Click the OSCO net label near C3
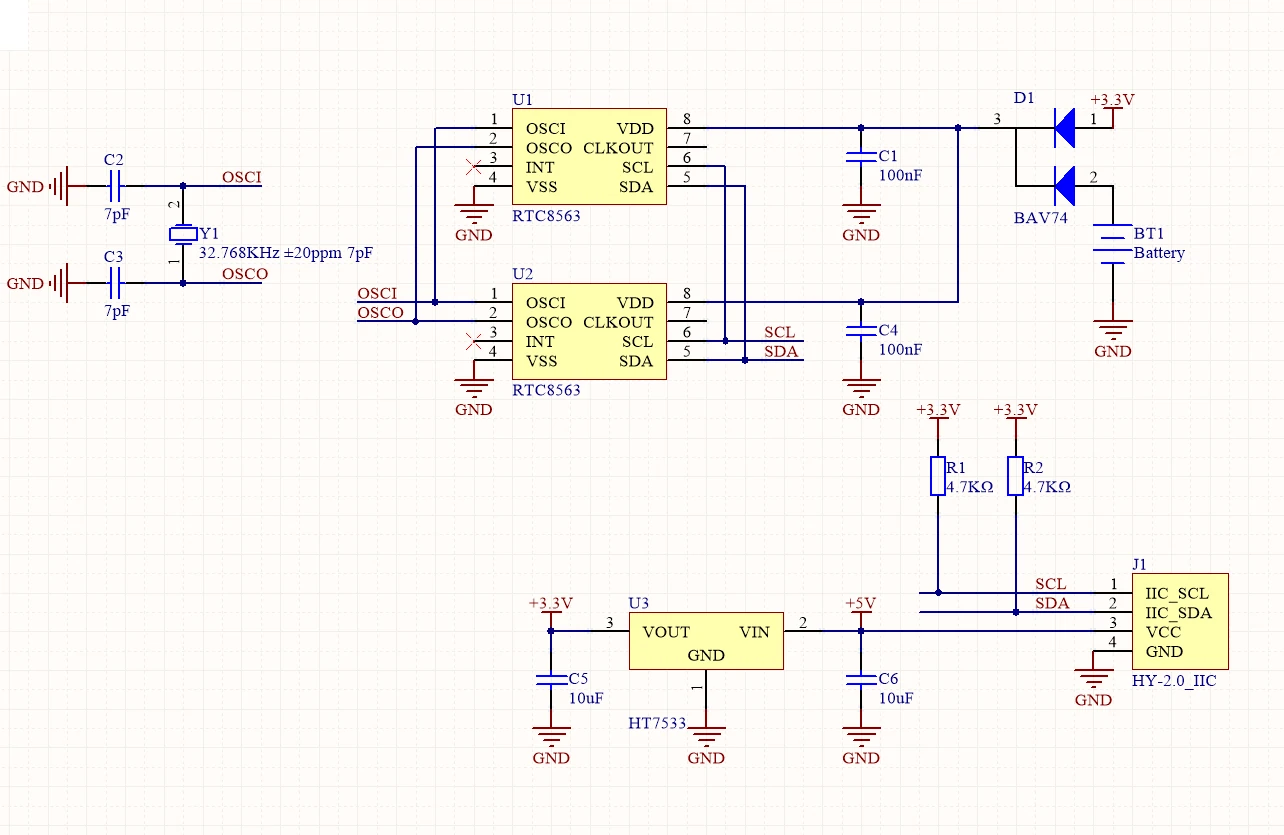 tap(245, 274)
